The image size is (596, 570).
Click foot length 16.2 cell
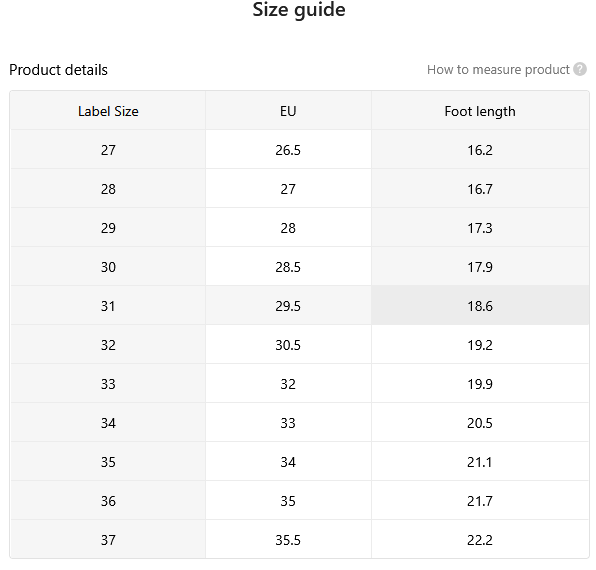coord(480,150)
